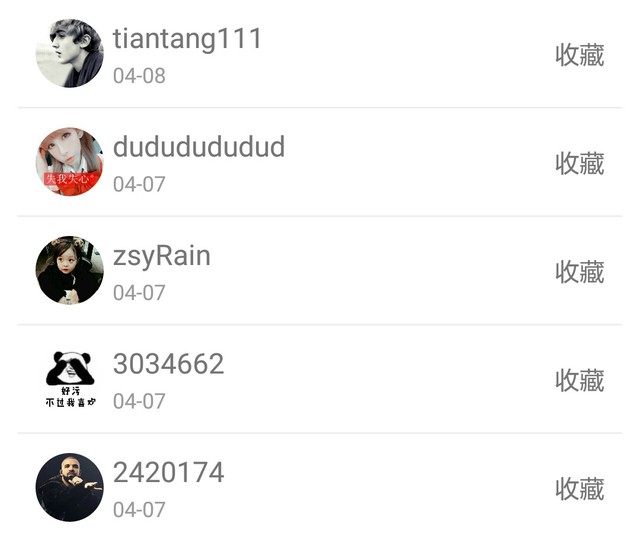The width and height of the screenshot is (640, 539).
Task: Open zsyRain's avatar photo
Action: click(69, 270)
